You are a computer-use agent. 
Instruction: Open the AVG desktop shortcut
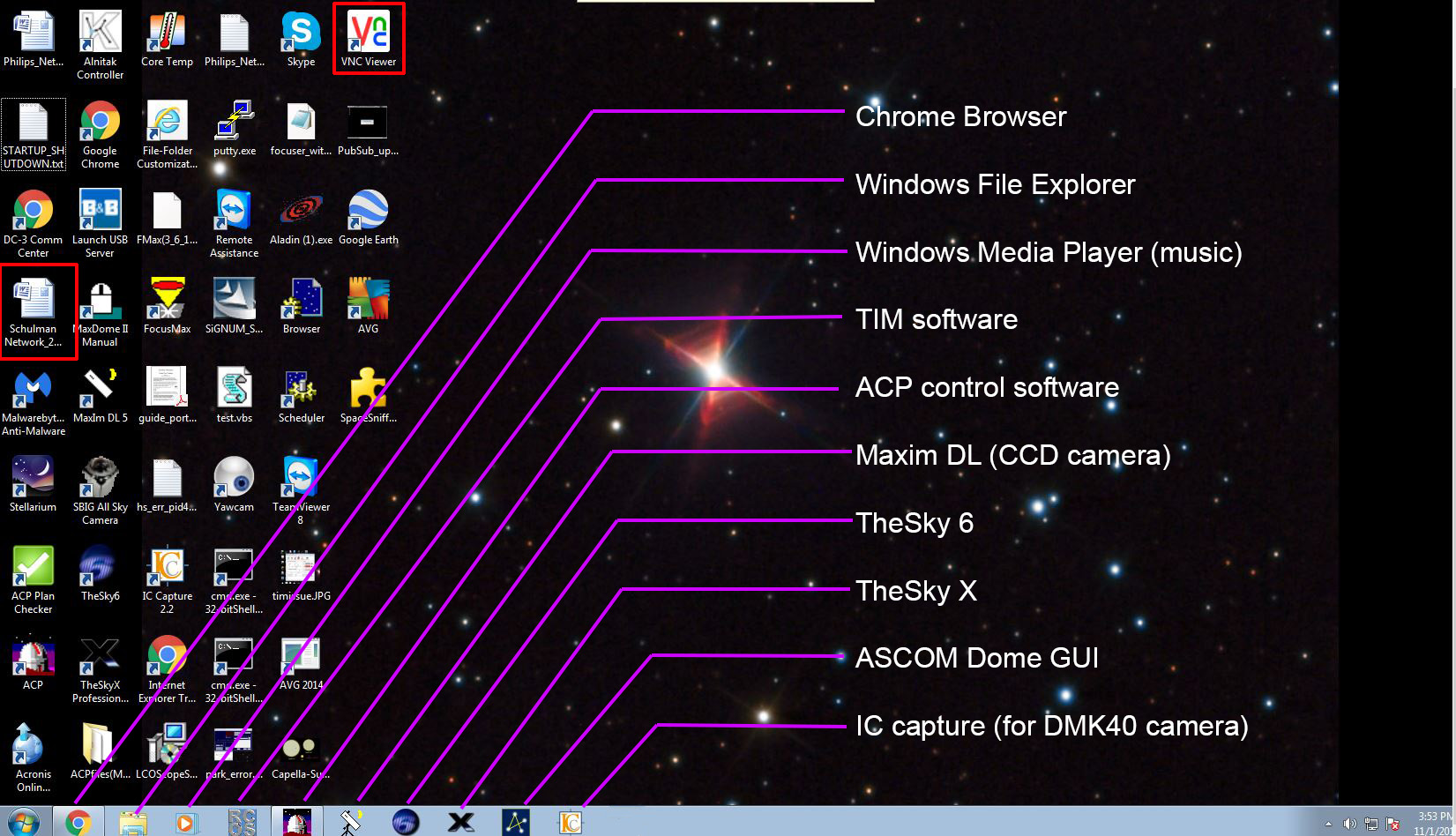pos(368,306)
